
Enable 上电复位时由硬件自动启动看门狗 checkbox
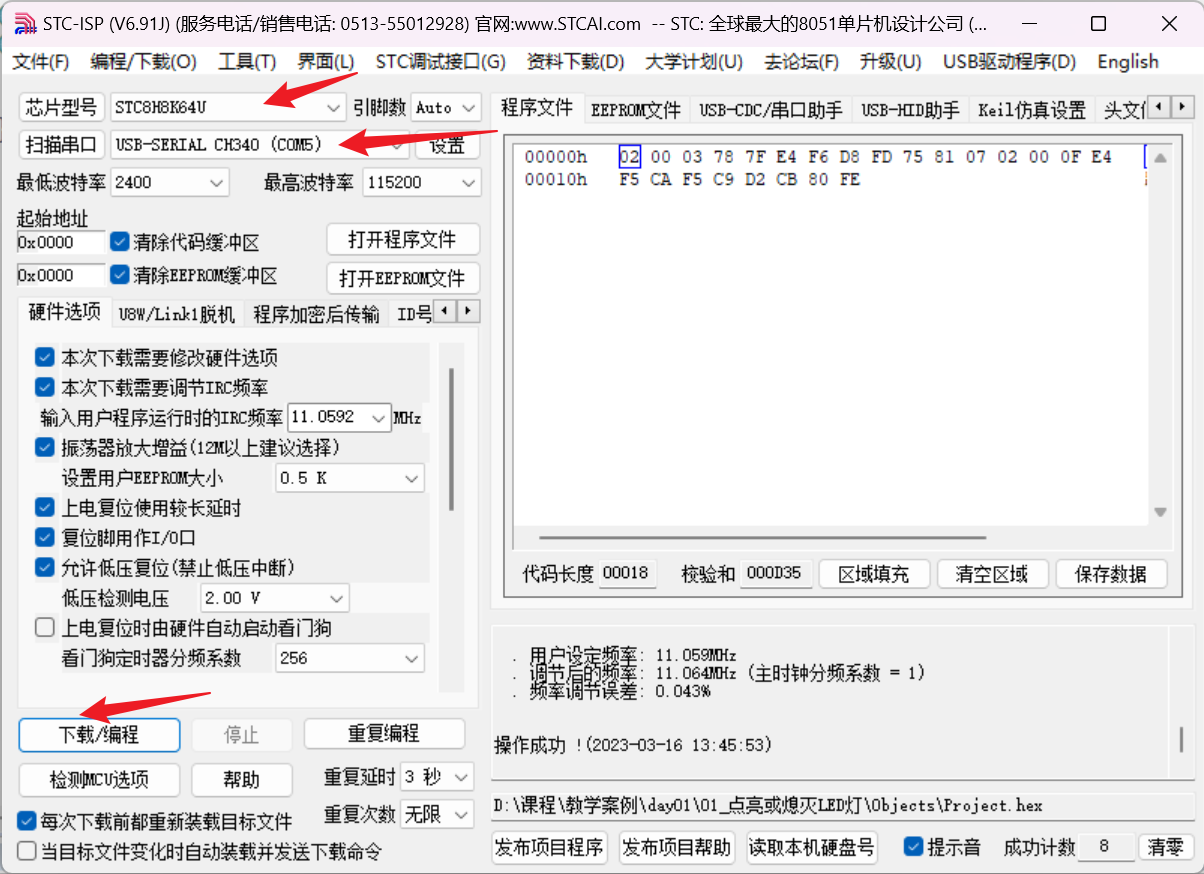tap(45, 628)
